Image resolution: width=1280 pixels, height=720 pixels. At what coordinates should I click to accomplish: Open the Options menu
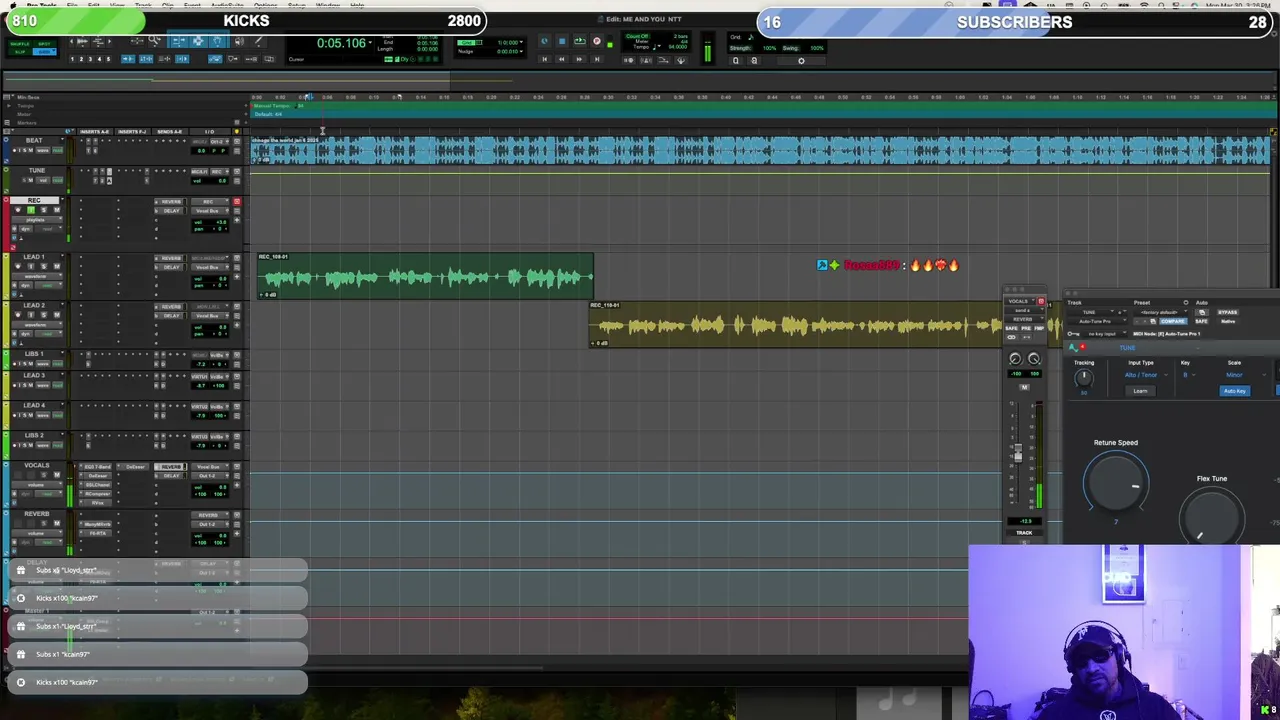pyautogui.click(x=265, y=5)
